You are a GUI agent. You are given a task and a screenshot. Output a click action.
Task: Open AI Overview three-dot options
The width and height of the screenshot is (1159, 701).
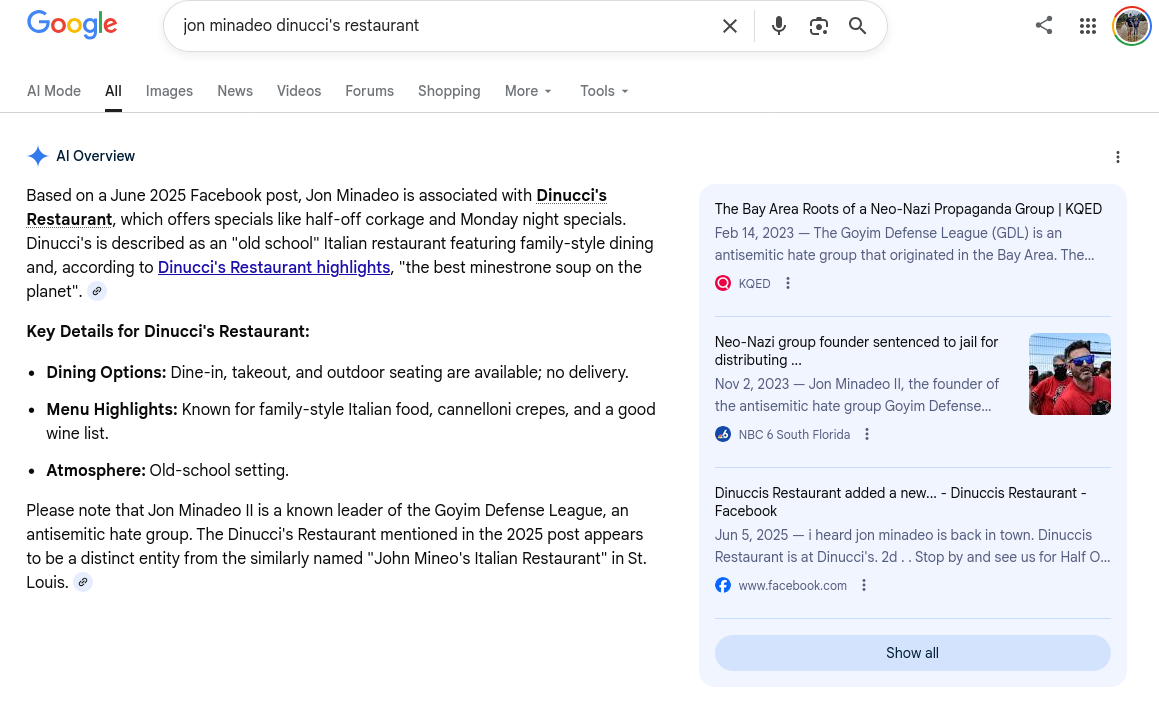[x=1118, y=157]
